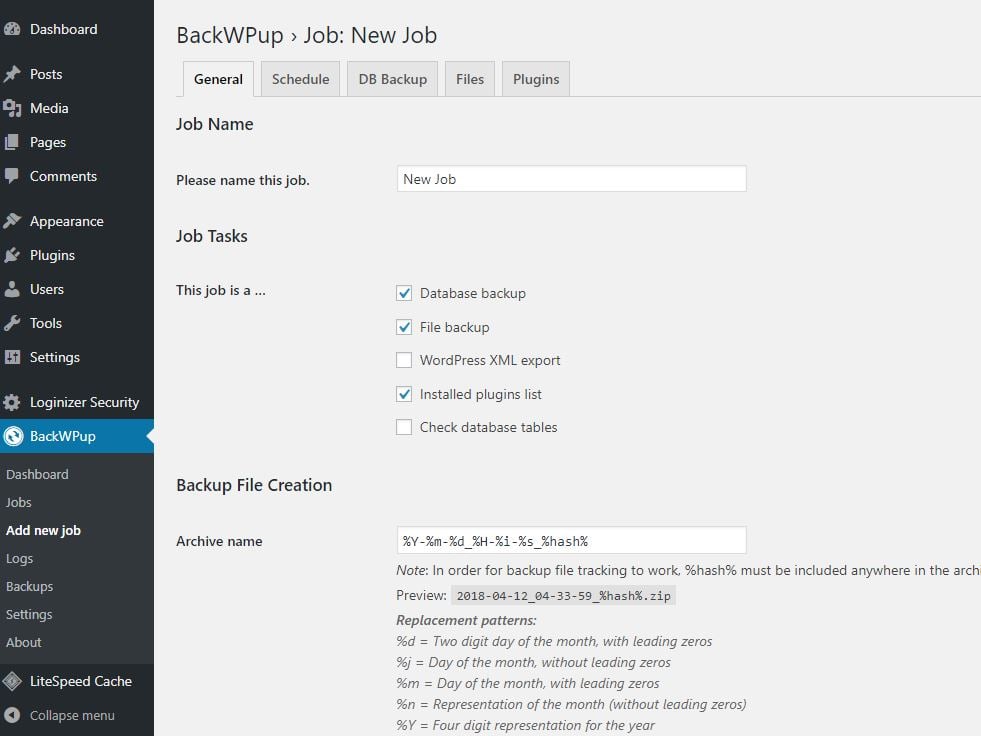Open the Backups submenu link
Image resolution: width=981 pixels, height=736 pixels.
(30, 586)
